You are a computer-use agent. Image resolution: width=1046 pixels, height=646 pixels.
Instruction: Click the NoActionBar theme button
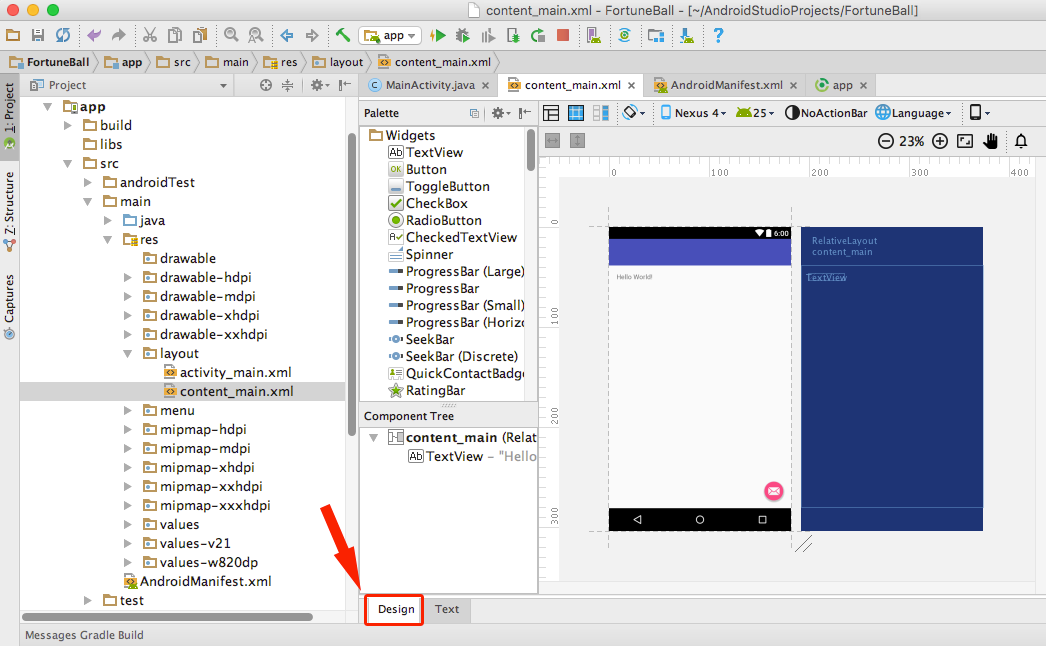click(x=826, y=113)
